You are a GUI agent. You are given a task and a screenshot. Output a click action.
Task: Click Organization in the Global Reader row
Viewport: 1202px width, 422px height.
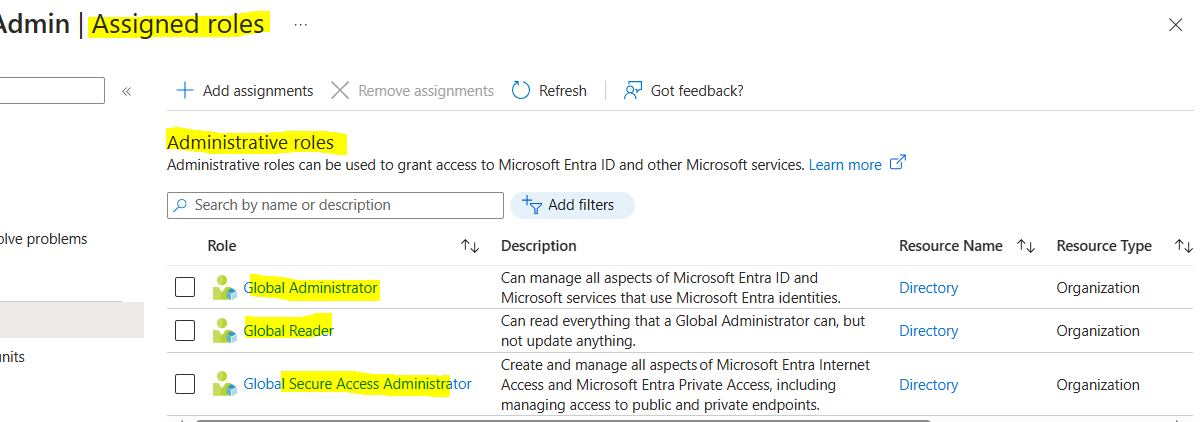(x=1098, y=331)
